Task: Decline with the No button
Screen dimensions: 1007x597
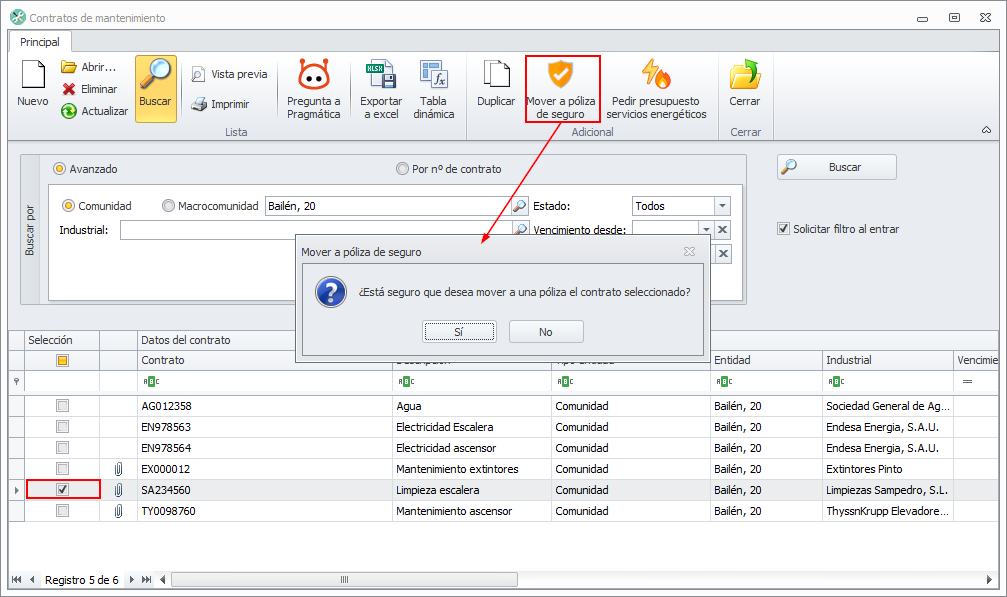Action: pos(546,332)
